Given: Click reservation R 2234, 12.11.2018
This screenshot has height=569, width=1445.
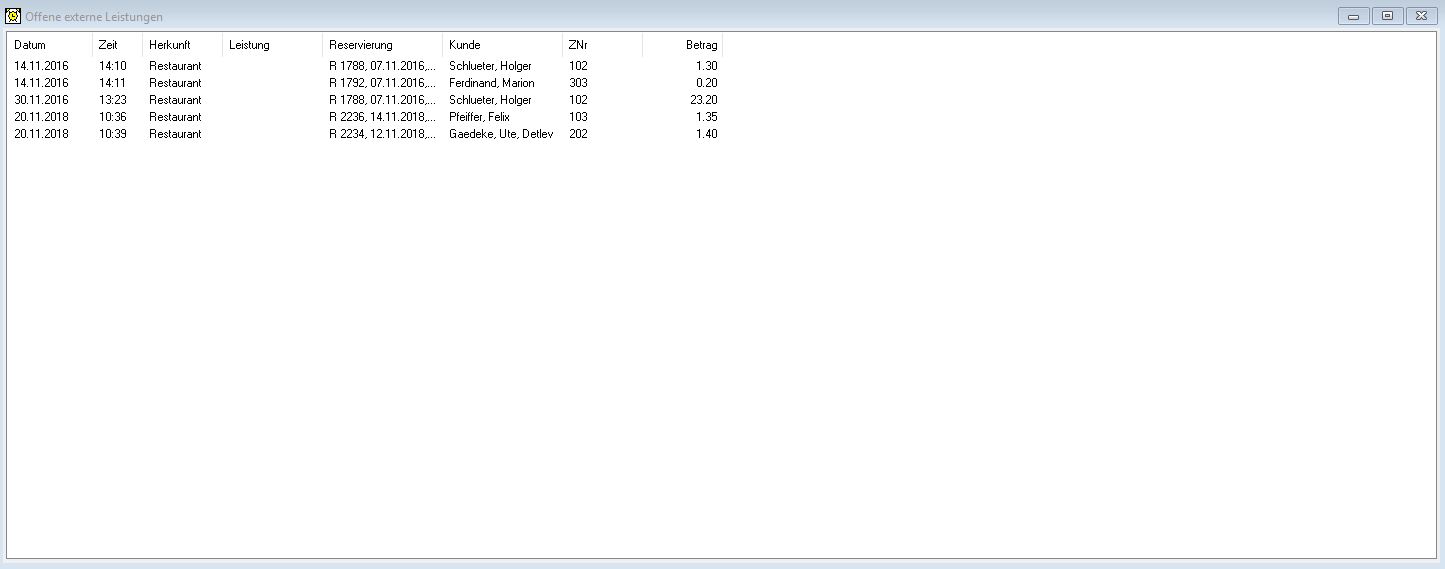Looking at the screenshot, I should (382, 134).
